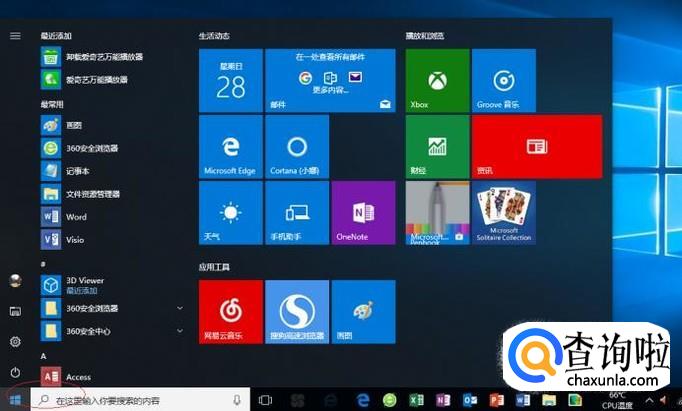This screenshot has height=411, width=682.
Task: Open File Explorer from the taskbar
Action: pos(549,400)
